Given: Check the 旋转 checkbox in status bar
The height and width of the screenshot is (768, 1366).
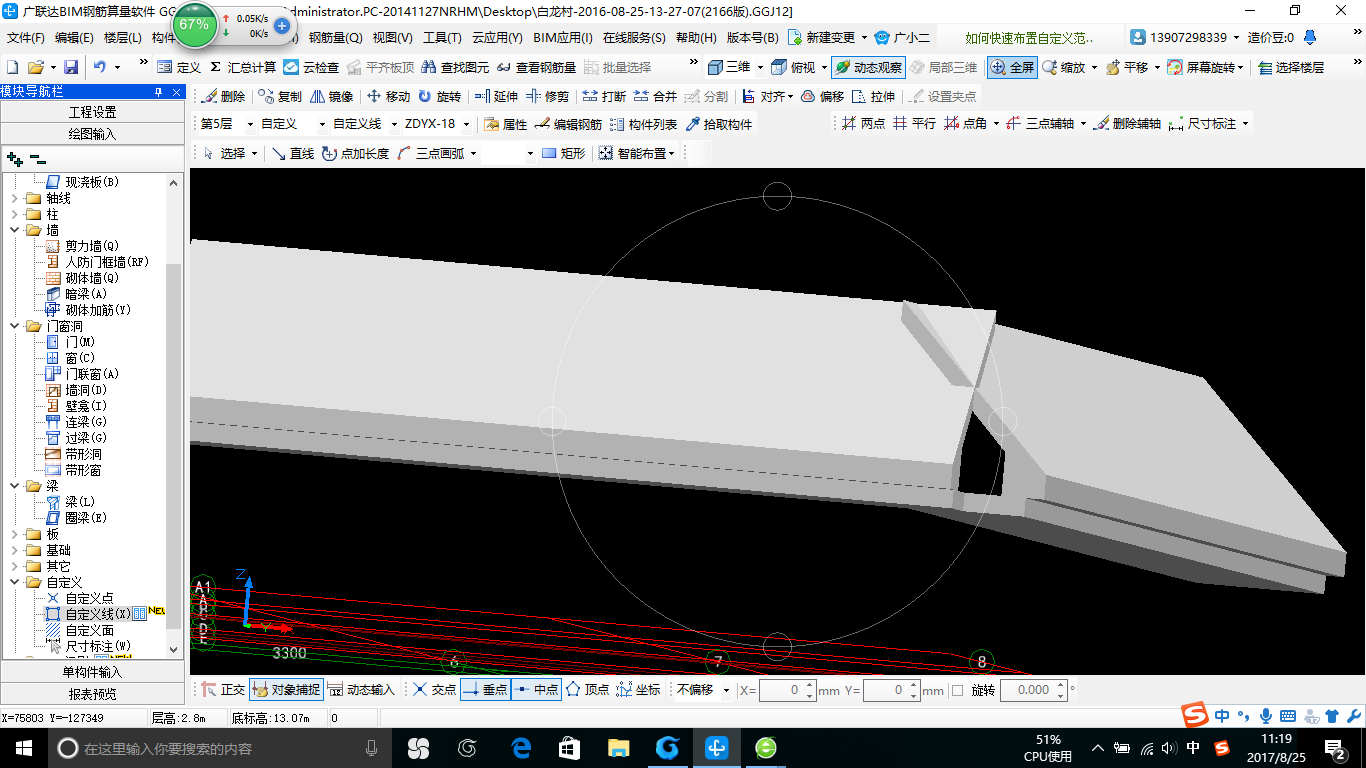Looking at the screenshot, I should click(957, 690).
